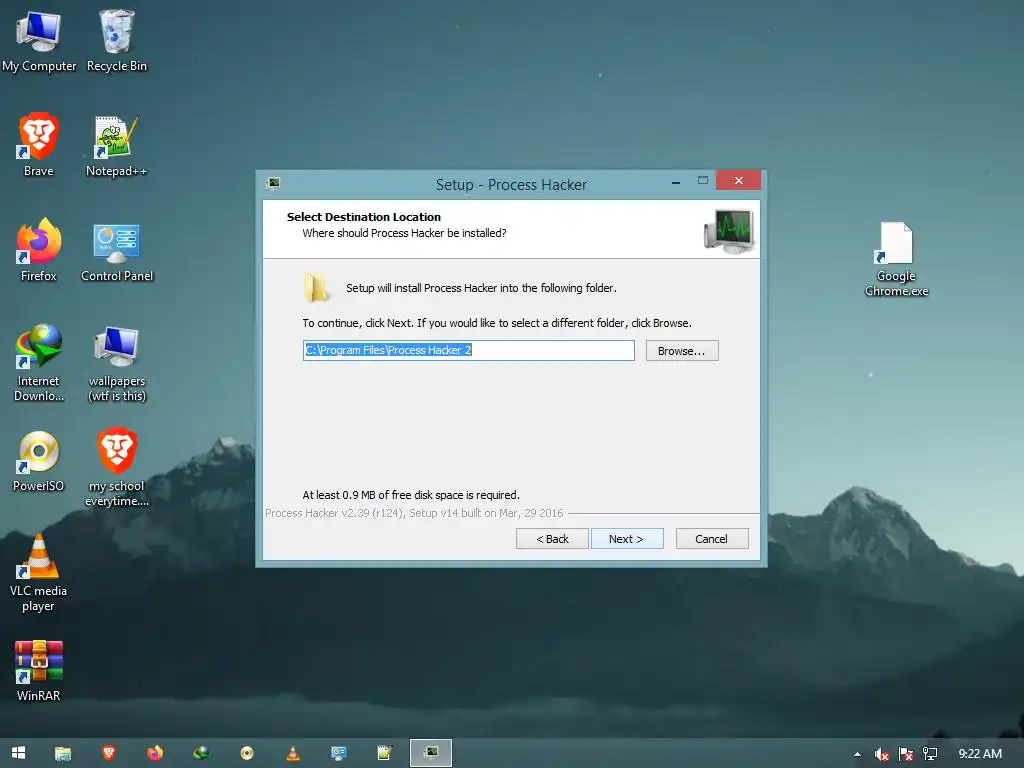The image size is (1024, 768).
Task: Select wallpapers (wtf is this) folder icon
Action: point(117,362)
